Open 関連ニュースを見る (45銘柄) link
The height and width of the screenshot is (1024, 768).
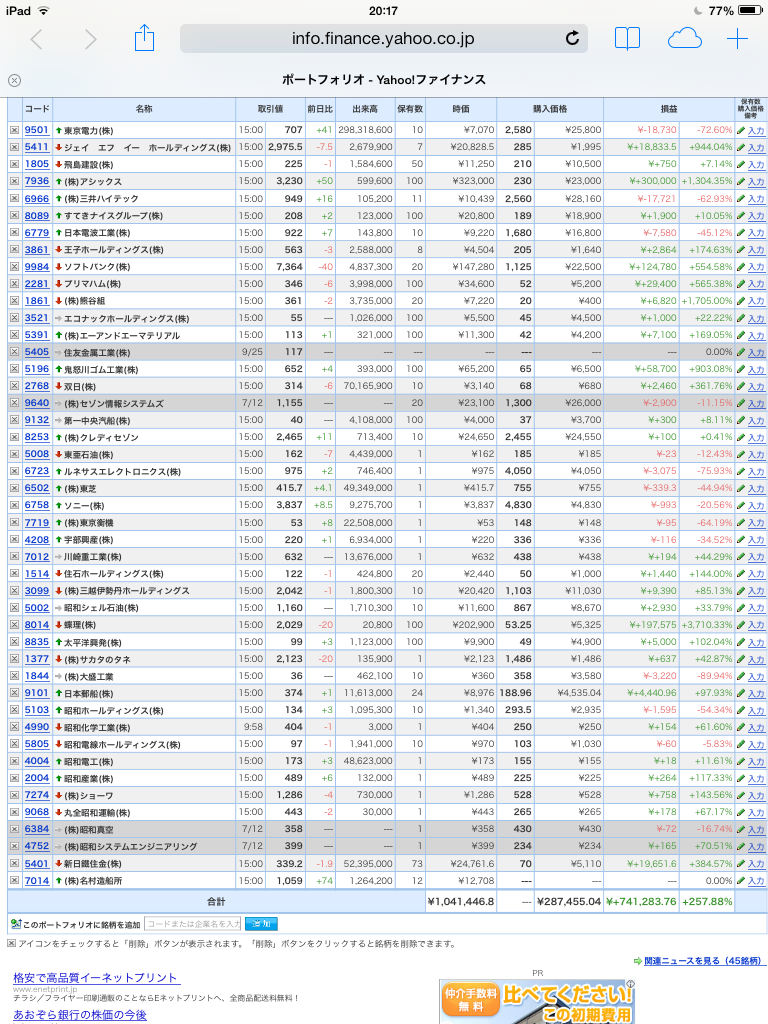703,961
